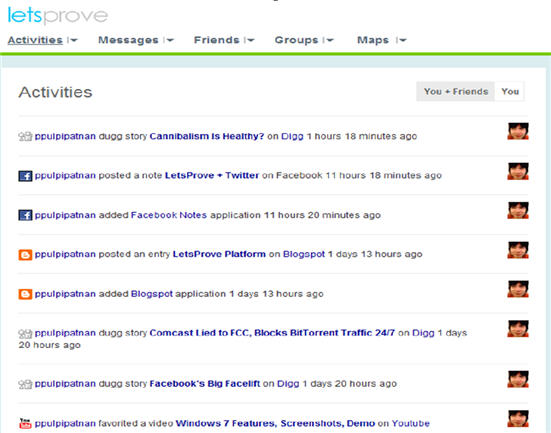The width and height of the screenshot is (551, 433).
Task: Open the Cannibalism Is Healthy? story link
Action: pyautogui.click(x=207, y=136)
